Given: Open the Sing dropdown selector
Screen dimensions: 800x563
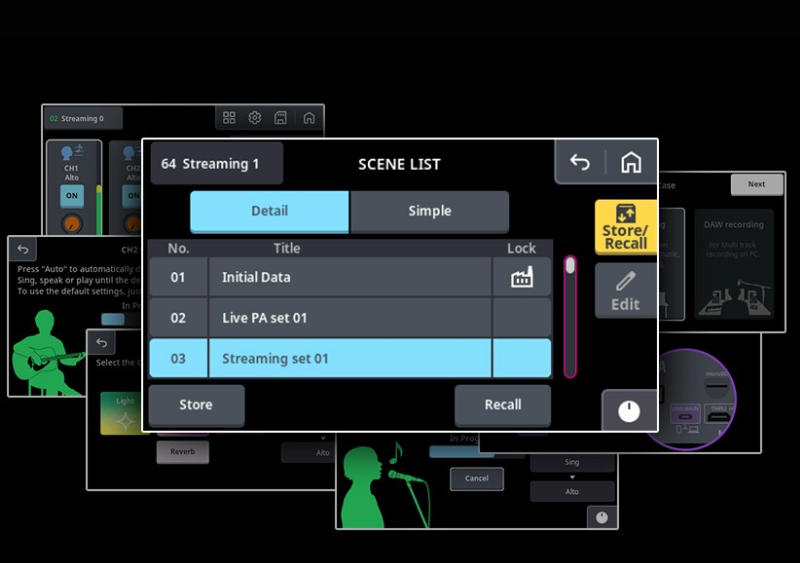Looking at the screenshot, I should click(x=572, y=464).
